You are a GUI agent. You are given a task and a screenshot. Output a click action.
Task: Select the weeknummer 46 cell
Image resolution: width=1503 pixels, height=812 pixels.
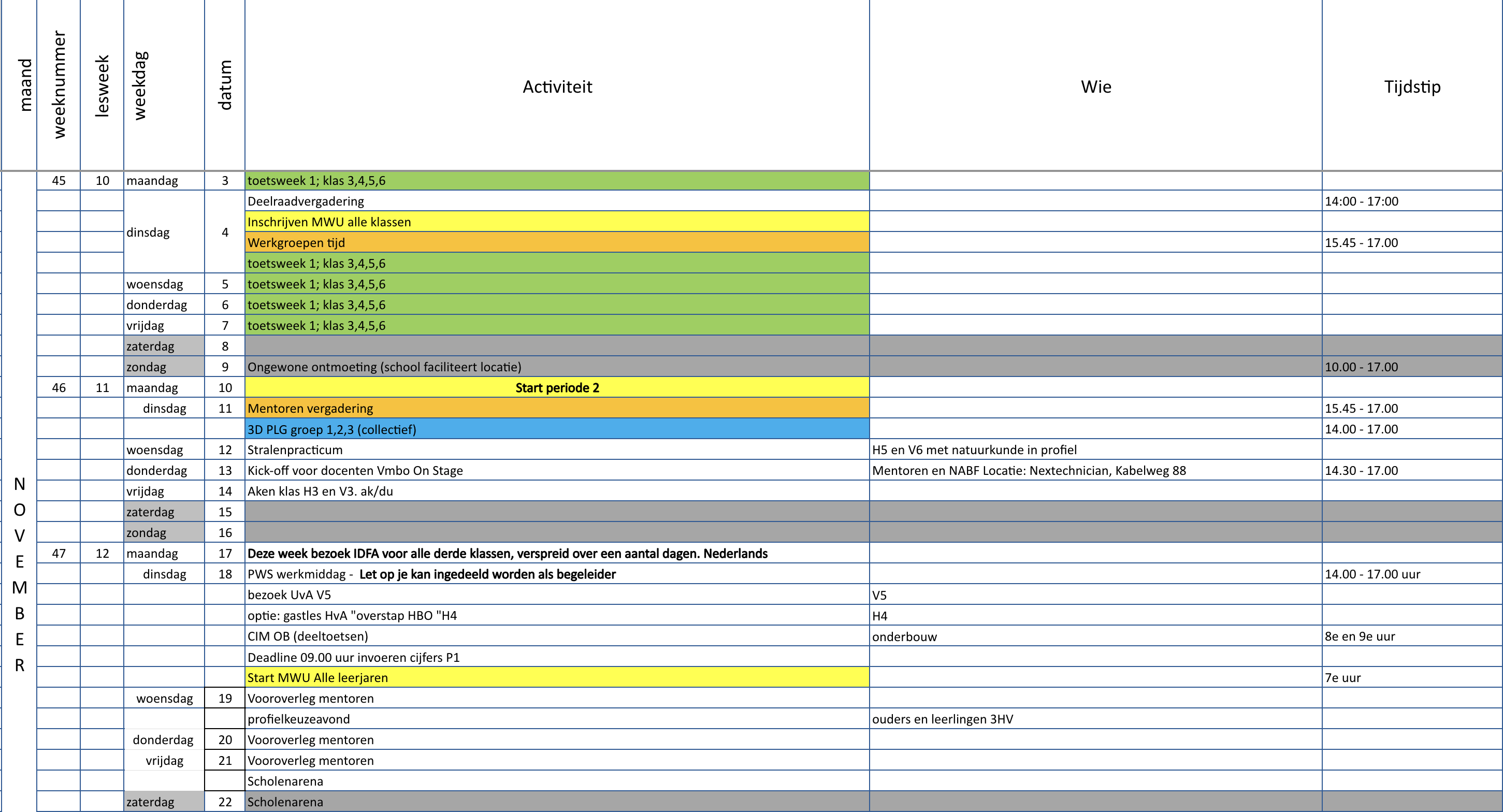pos(59,387)
